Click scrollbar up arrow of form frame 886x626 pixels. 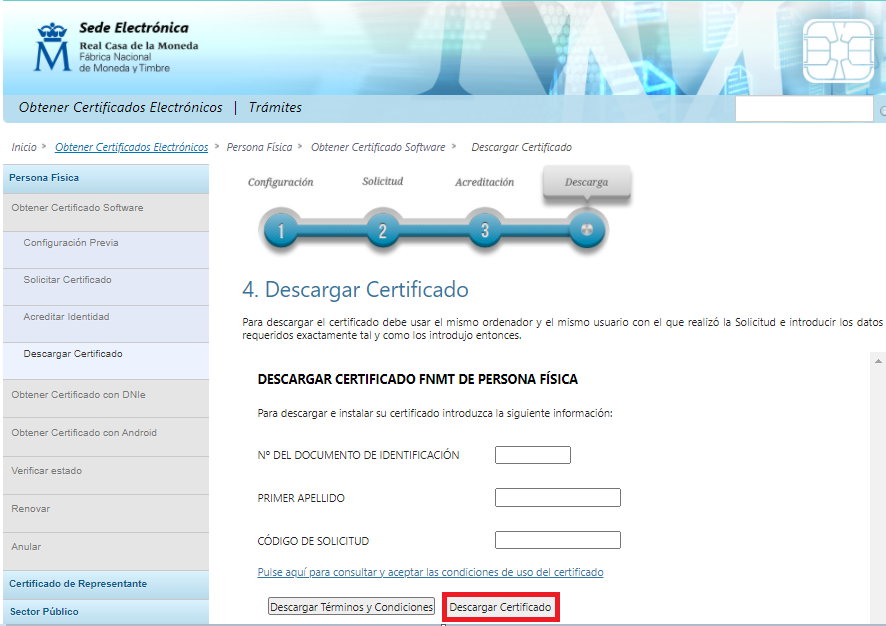878,360
